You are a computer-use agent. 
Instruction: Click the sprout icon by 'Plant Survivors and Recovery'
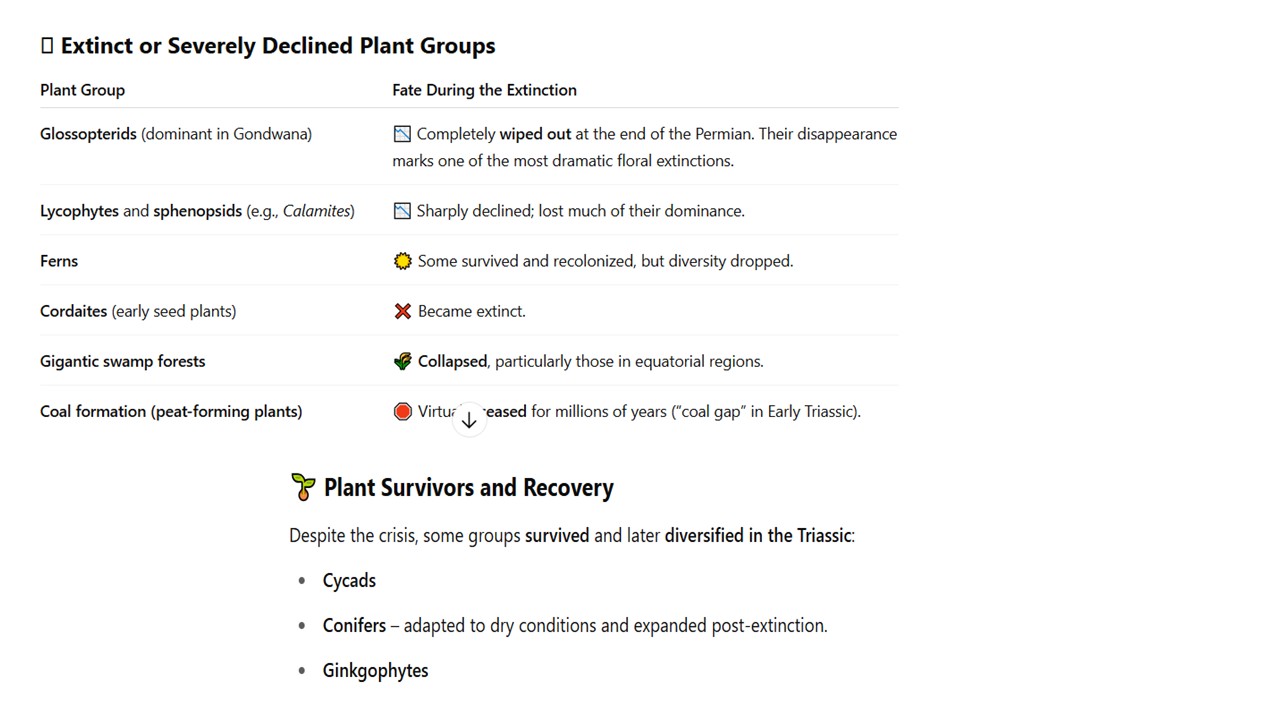[x=303, y=488]
